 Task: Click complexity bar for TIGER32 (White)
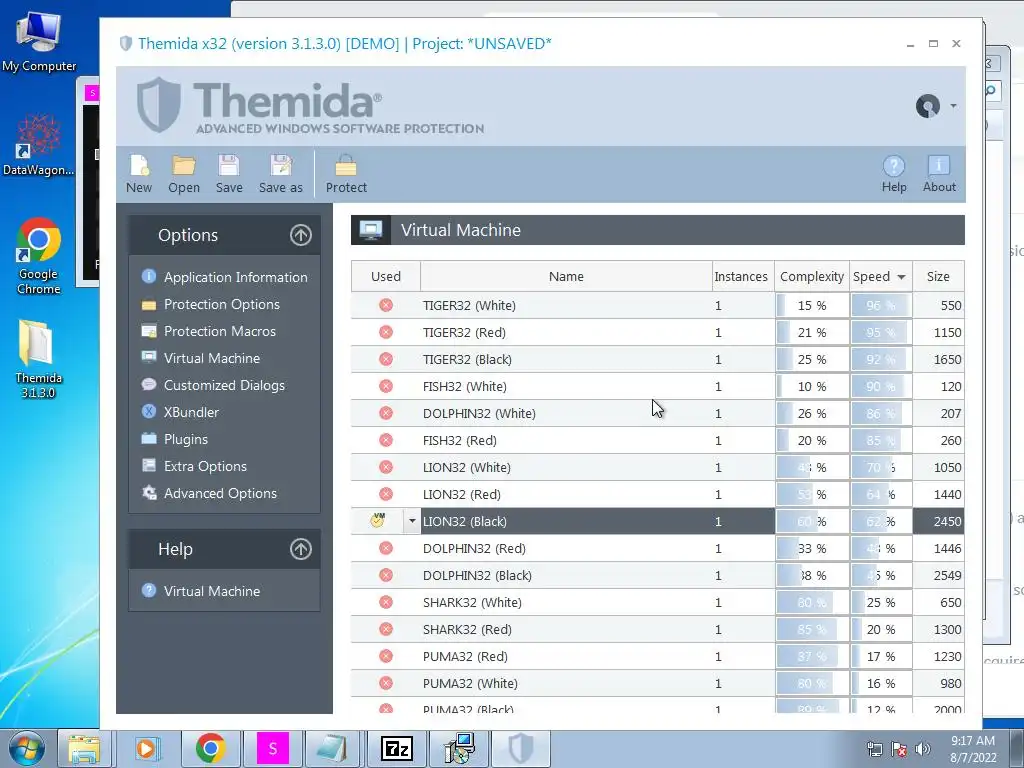(812, 305)
